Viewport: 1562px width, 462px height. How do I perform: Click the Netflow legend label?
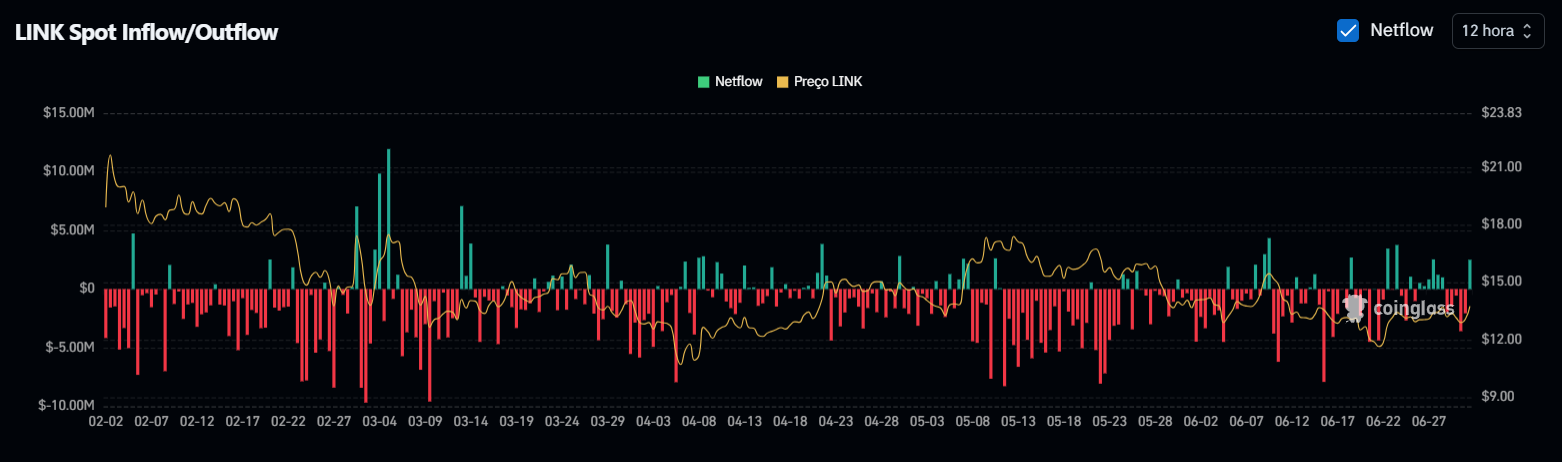[739, 82]
